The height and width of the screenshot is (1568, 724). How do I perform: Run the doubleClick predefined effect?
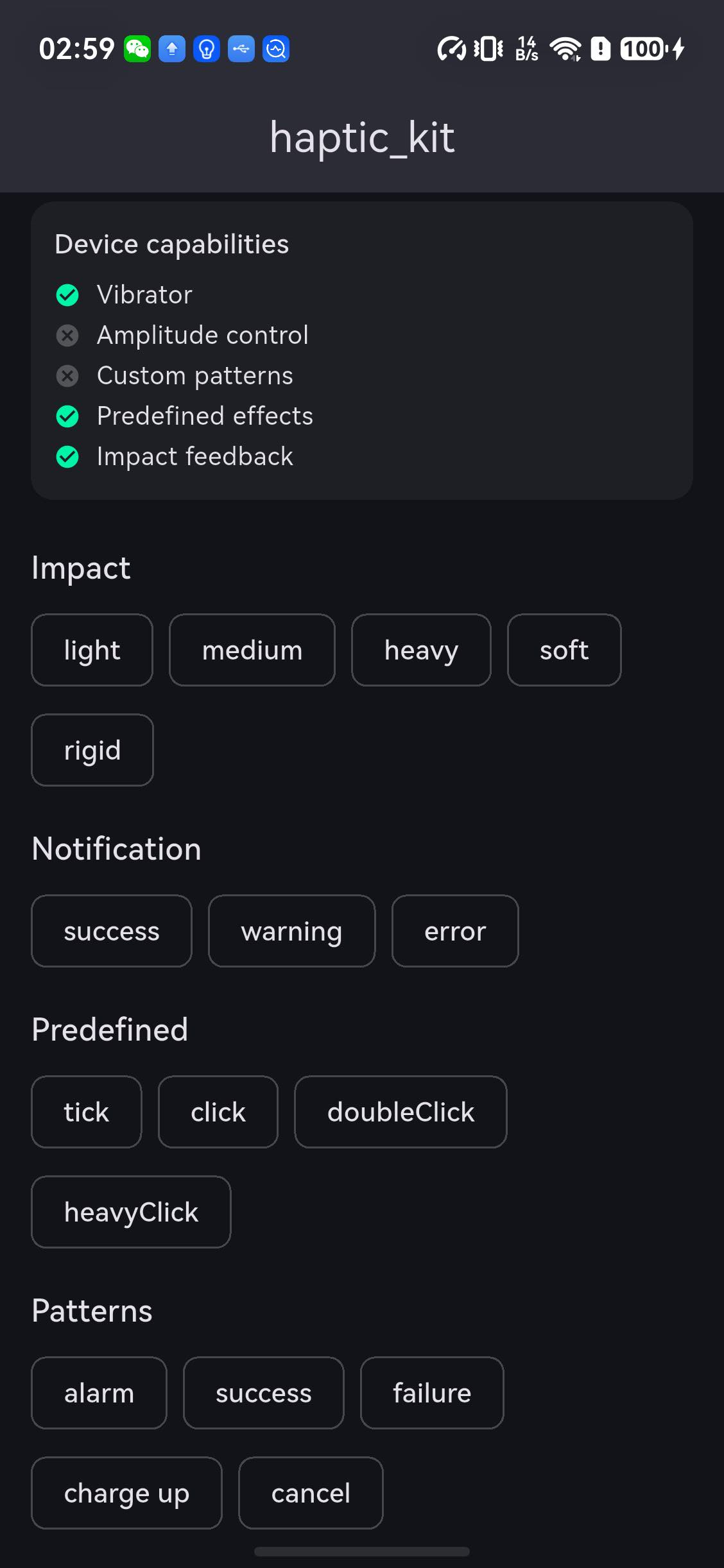click(x=401, y=1112)
